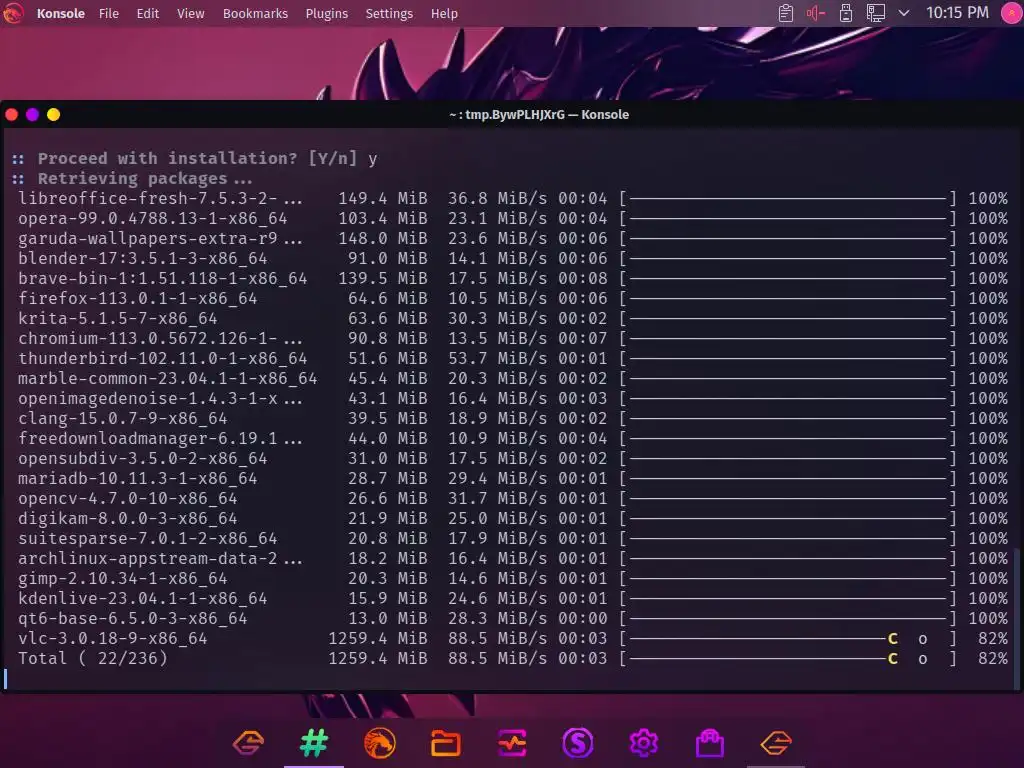The width and height of the screenshot is (1024, 768).
Task: Select text 'Retrieving packages...'
Action: tap(144, 179)
